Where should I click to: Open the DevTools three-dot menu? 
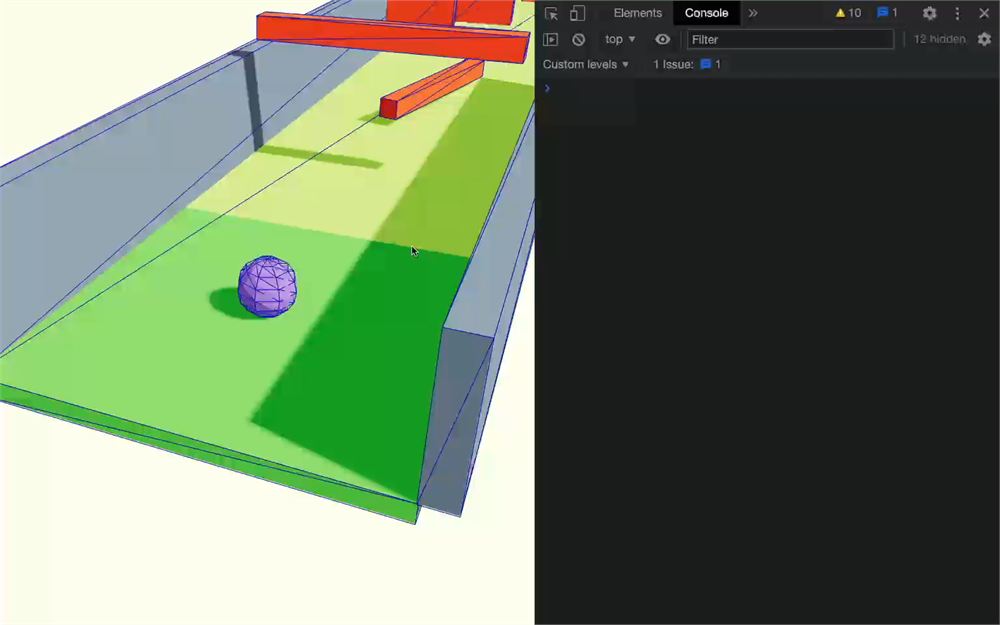tap(957, 13)
